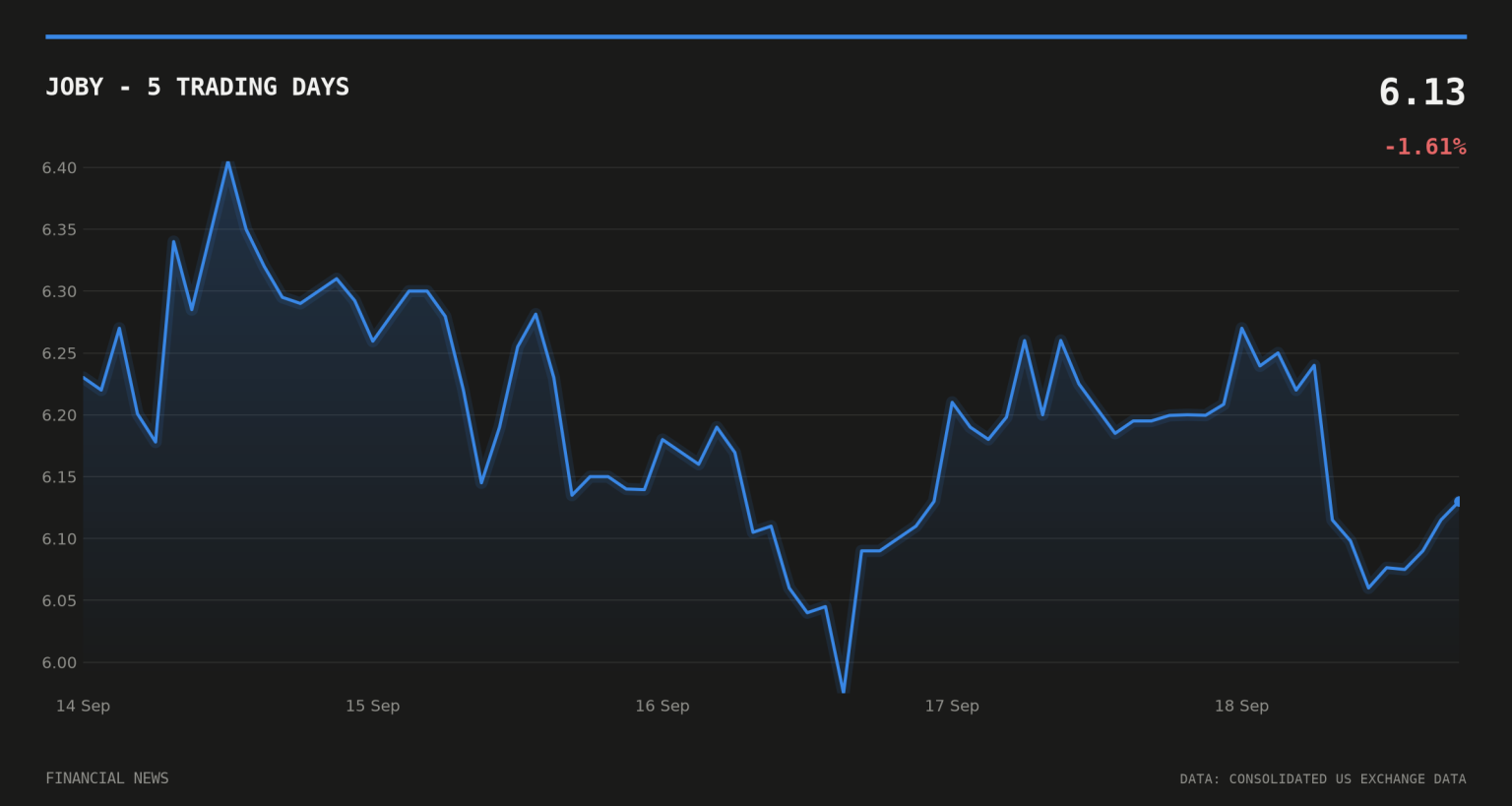Click the 18 Sep date label
This screenshot has height=806, width=1512.
coord(1241,706)
